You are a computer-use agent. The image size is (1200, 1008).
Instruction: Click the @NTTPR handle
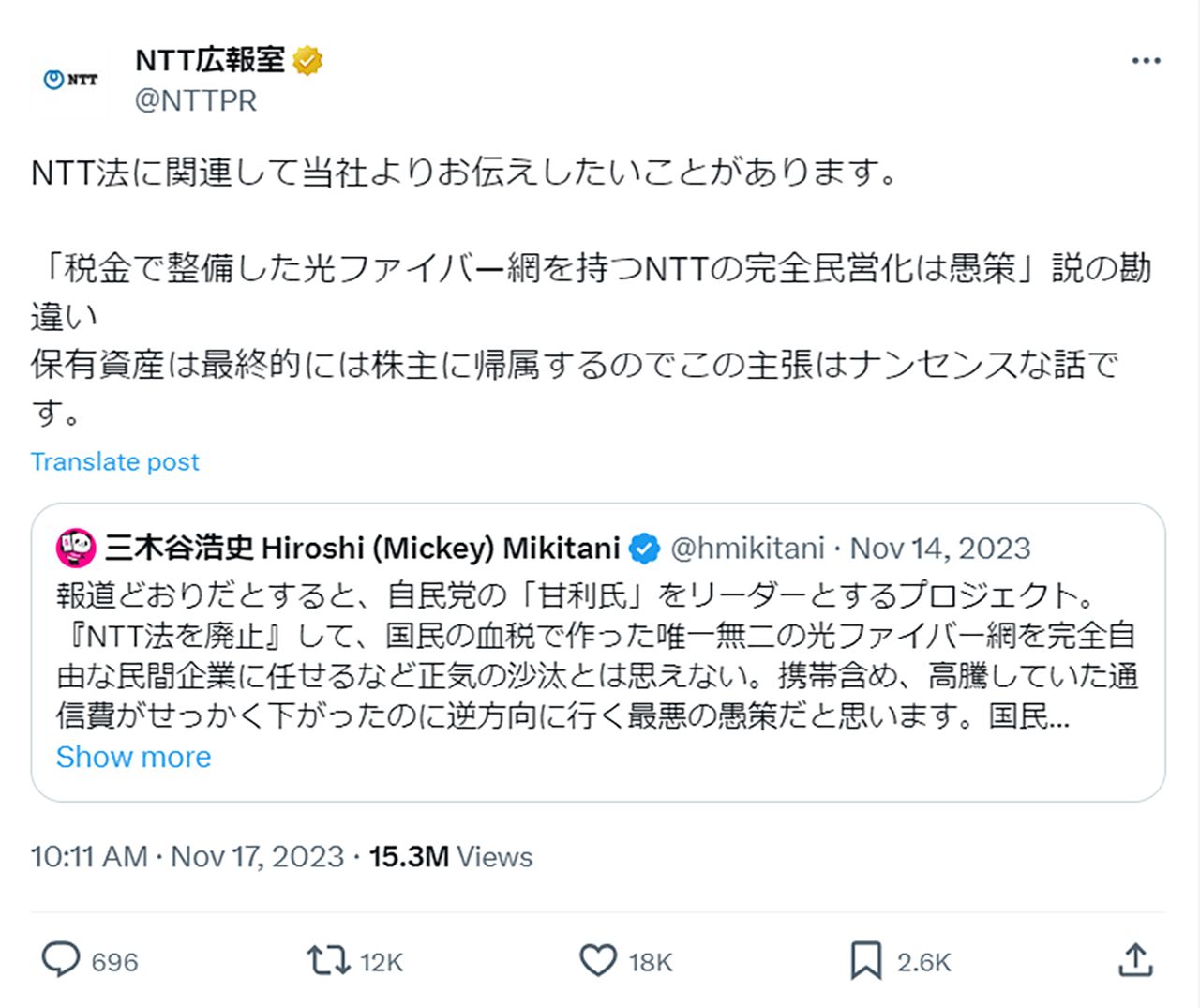pos(196,99)
